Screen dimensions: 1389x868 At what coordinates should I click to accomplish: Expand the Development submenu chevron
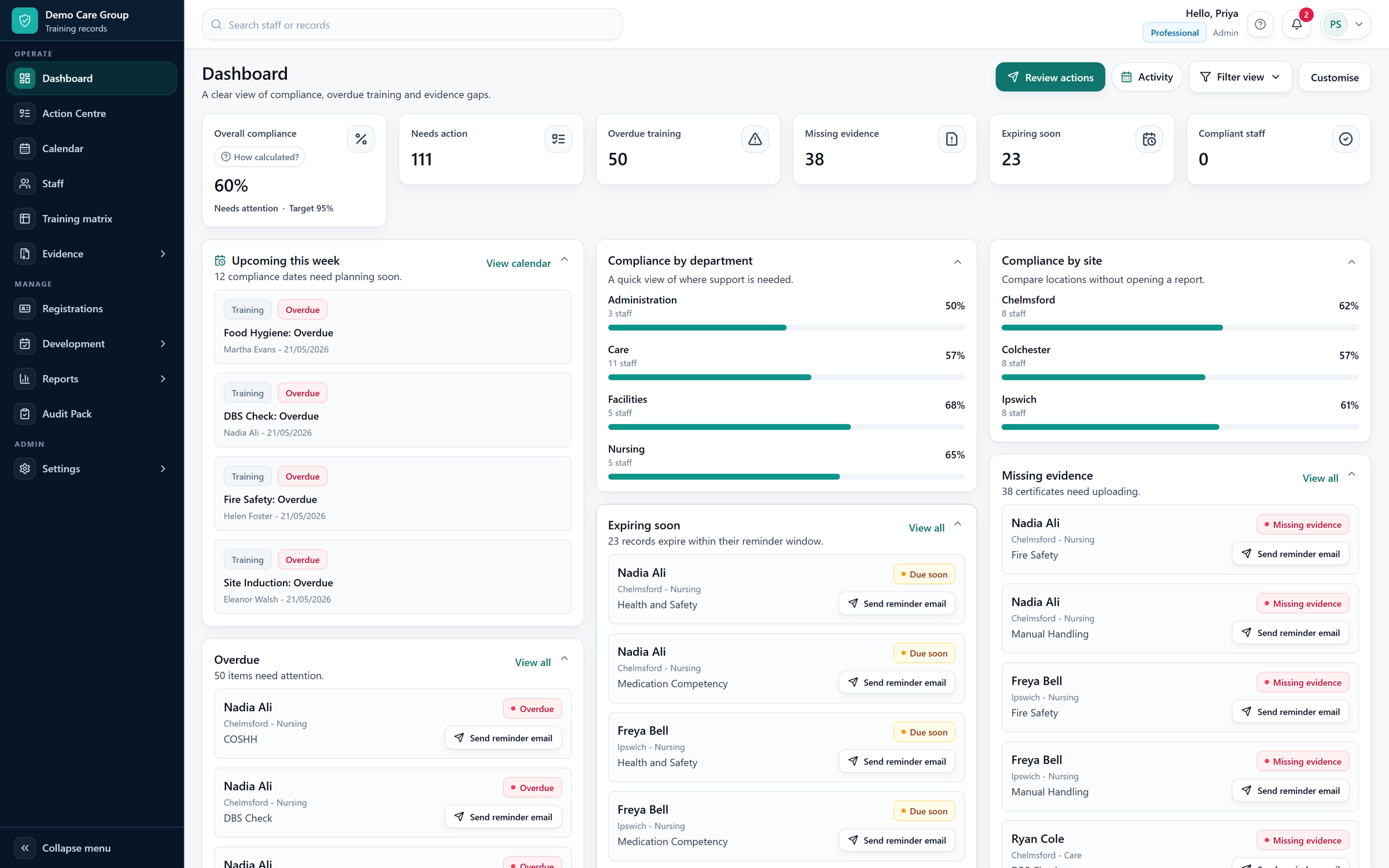click(x=163, y=344)
